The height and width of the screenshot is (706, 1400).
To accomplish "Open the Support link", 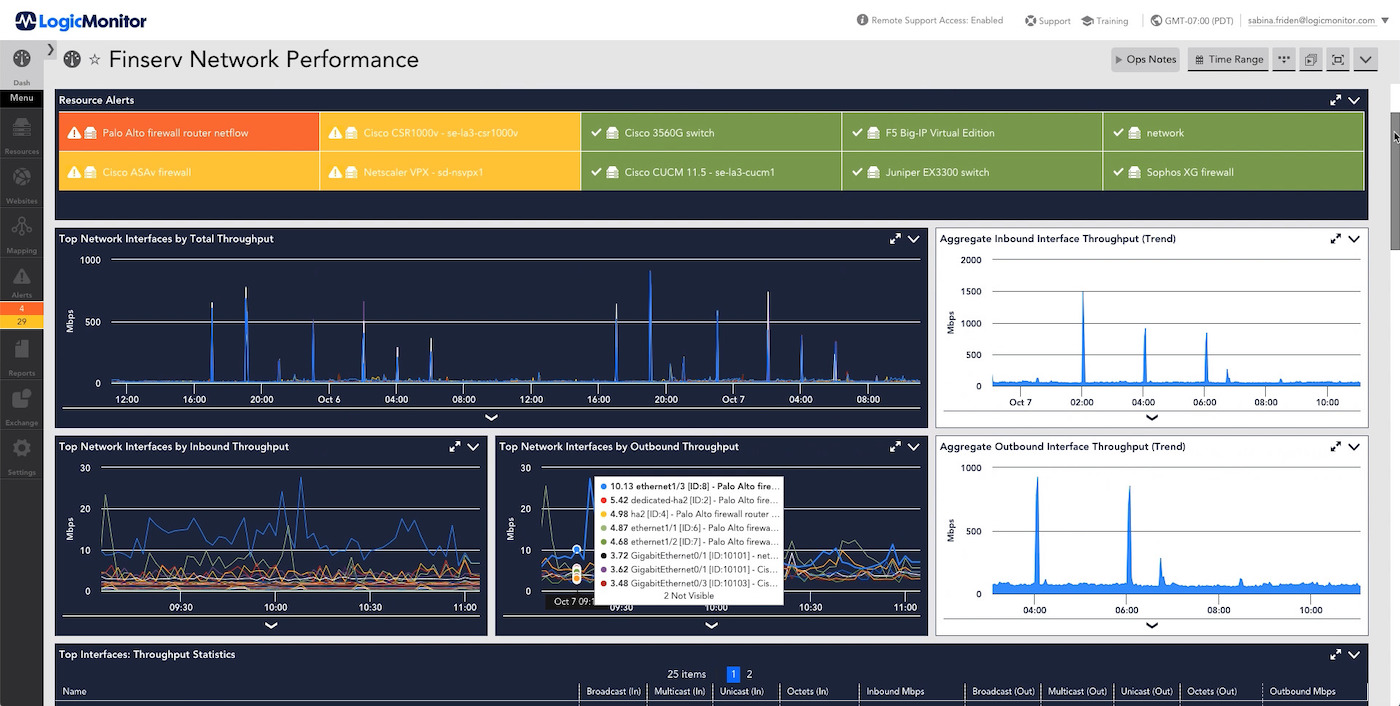I will pyautogui.click(x=1047, y=21).
